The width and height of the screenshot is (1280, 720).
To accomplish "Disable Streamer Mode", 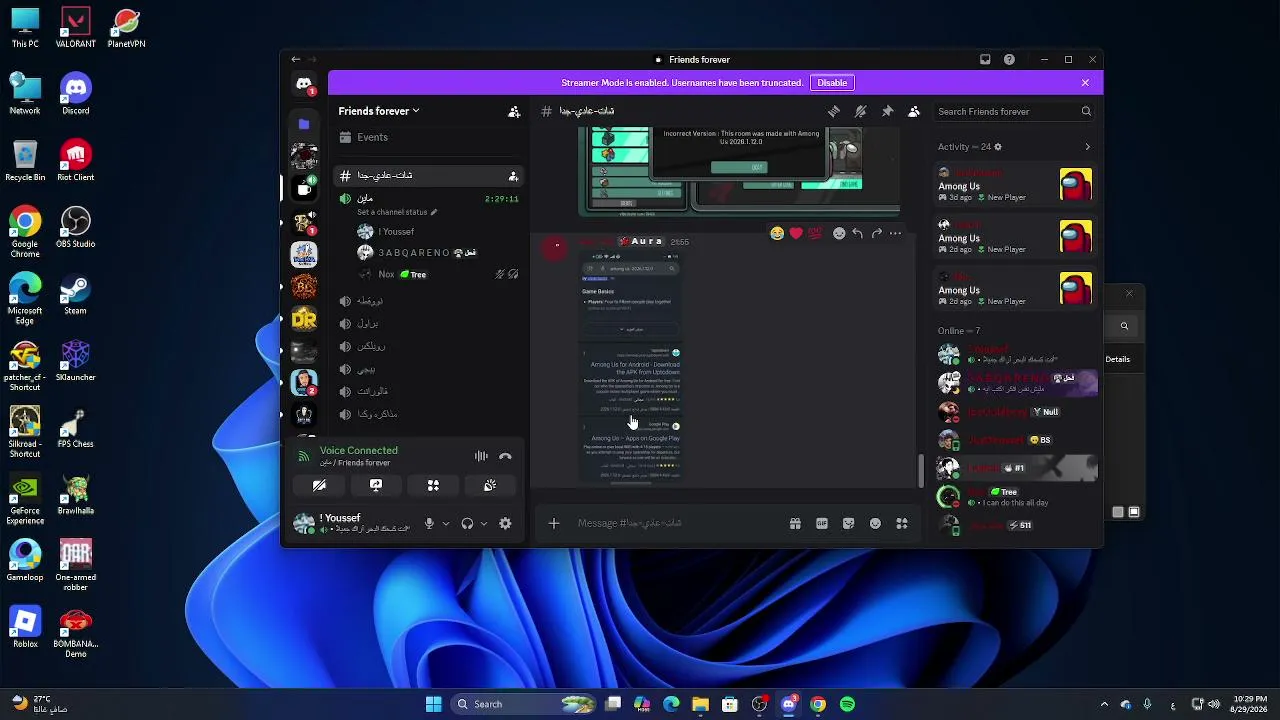I will [x=832, y=83].
